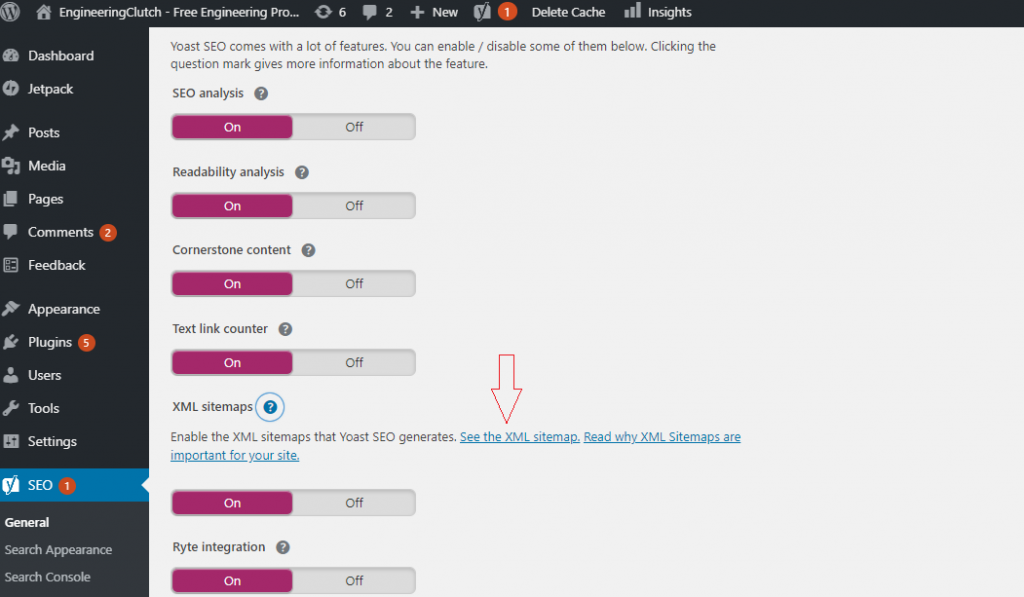Open the comments bubble icon in admin bar
The width and height of the screenshot is (1024, 597).
[x=370, y=12]
